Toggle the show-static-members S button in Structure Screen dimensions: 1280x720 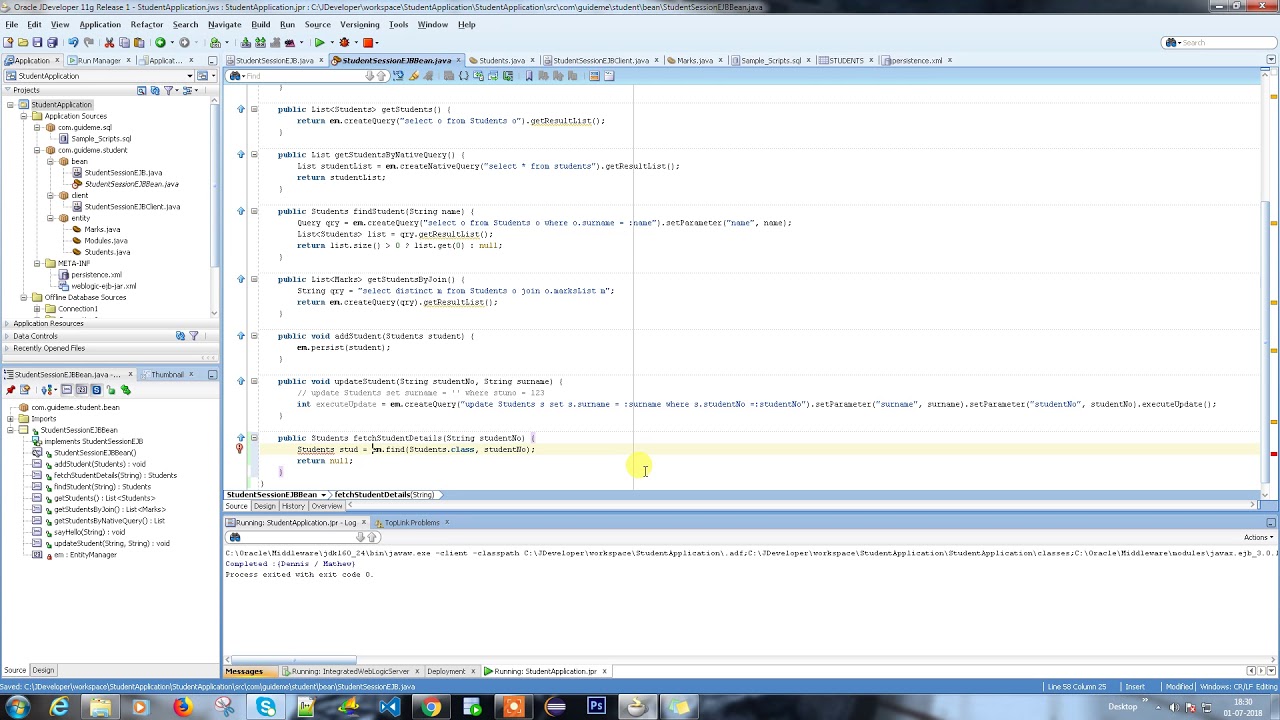(x=96, y=390)
